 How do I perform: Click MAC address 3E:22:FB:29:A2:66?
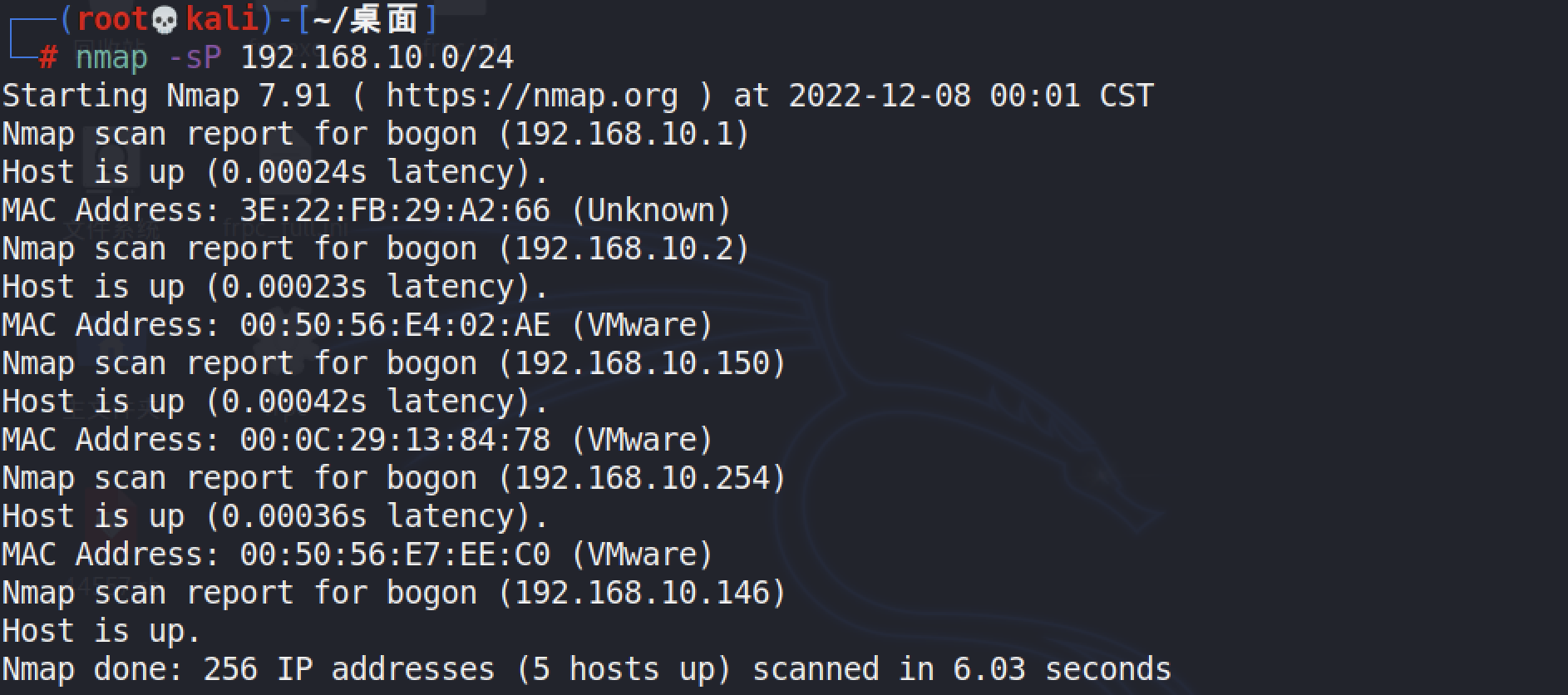395,210
